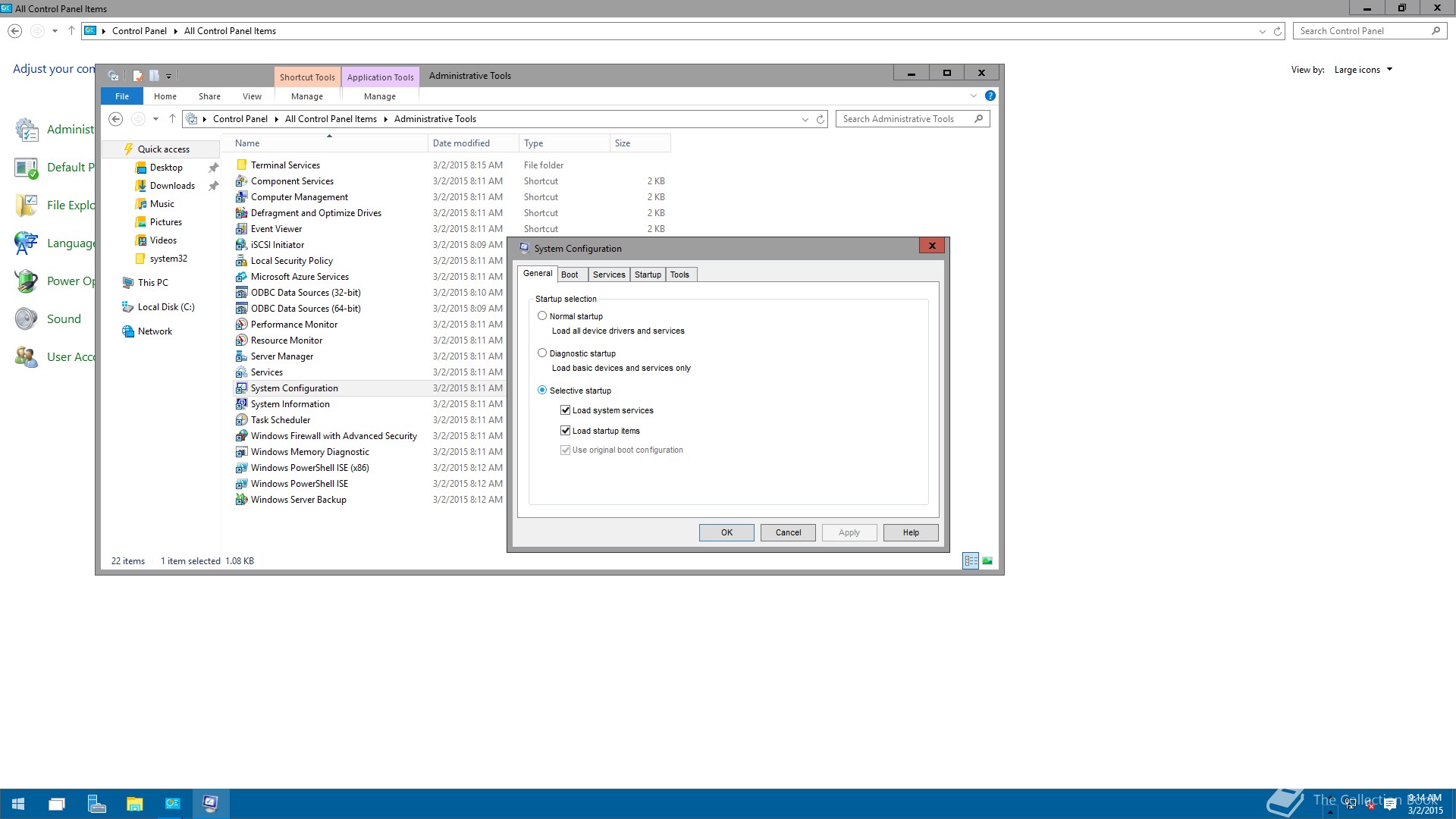Open Control Panel address bar history dropdown
Screen dimensions: 1456x819
pos(1262,32)
